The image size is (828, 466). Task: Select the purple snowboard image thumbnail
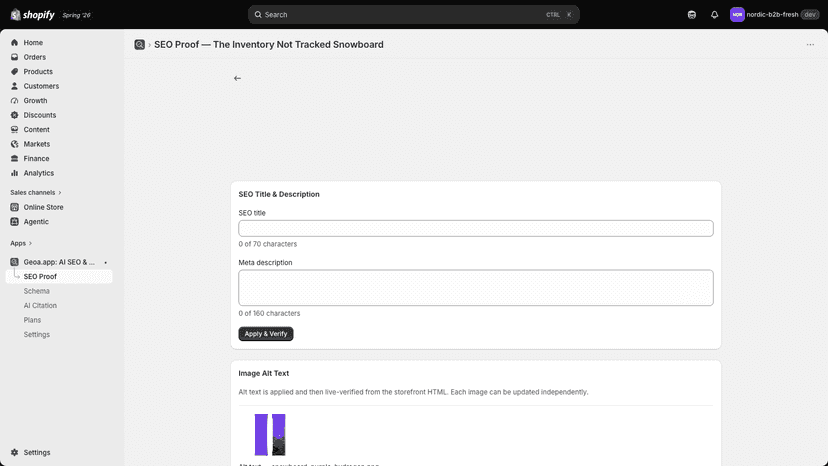270,435
